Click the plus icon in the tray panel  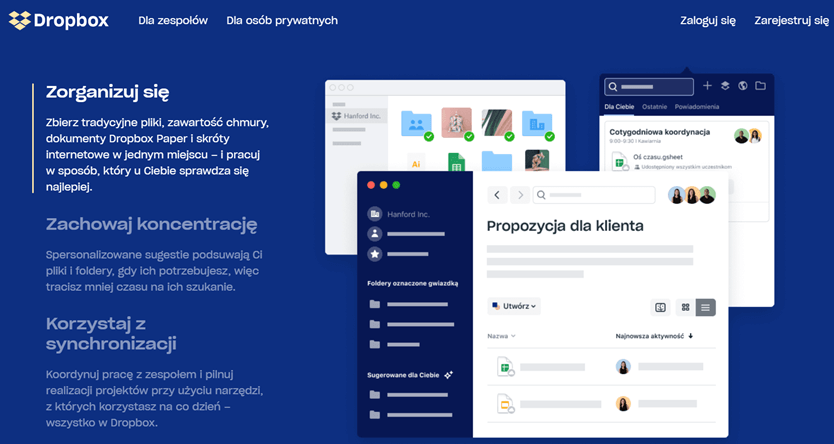pos(707,86)
